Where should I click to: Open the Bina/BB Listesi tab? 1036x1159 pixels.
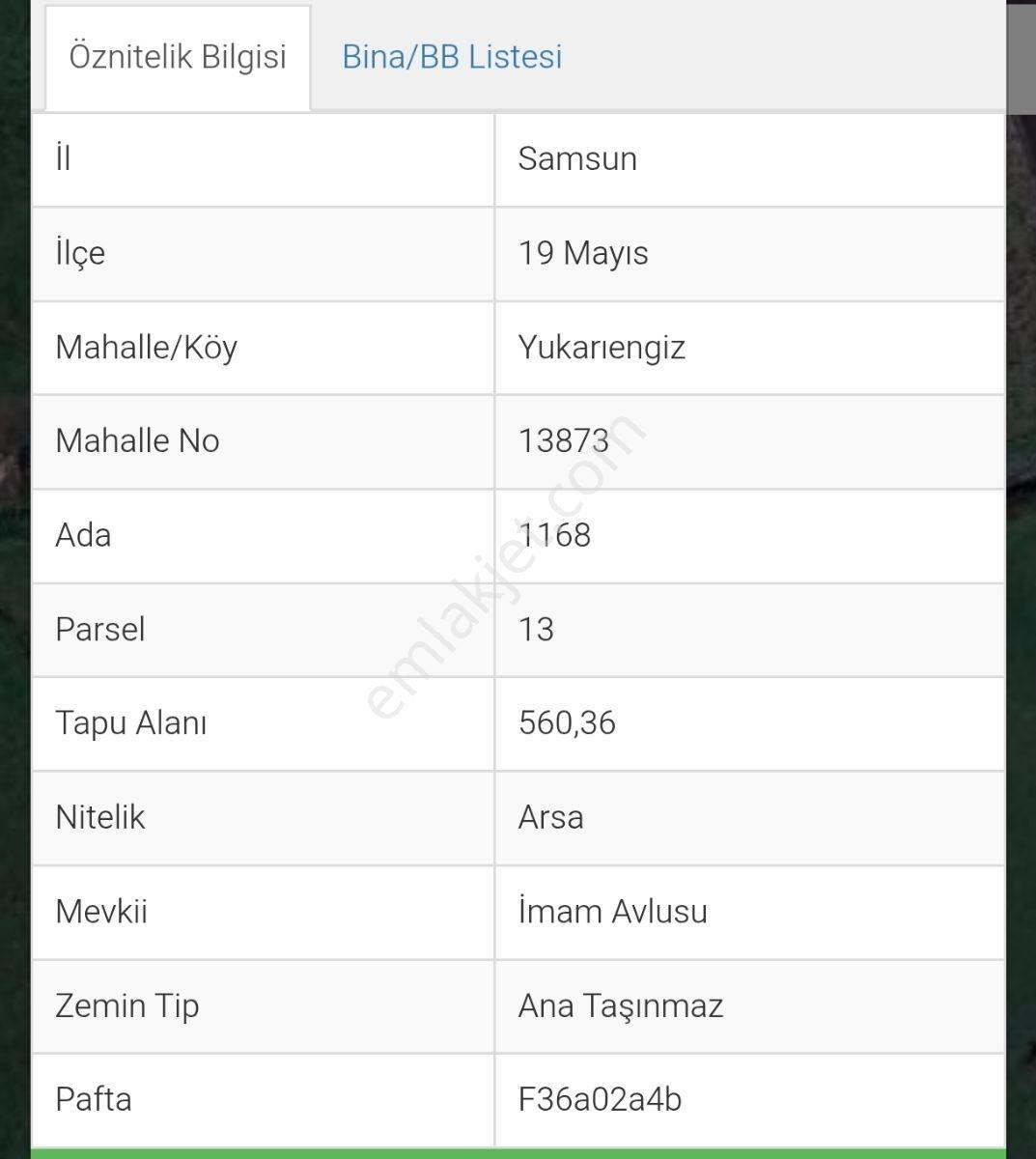[x=452, y=57]
